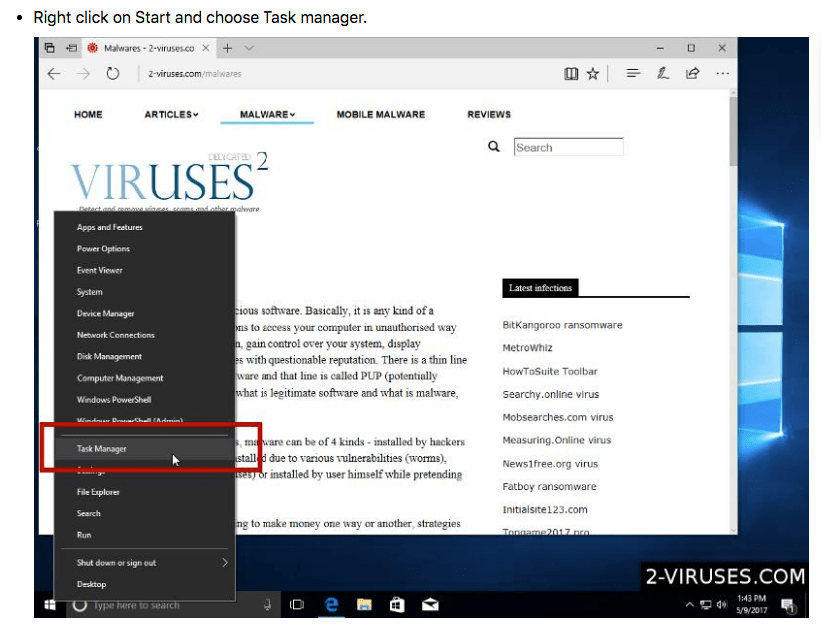Screen dimensions: 821x628
Task: Select Apps and Features
Action: point(145,227)
